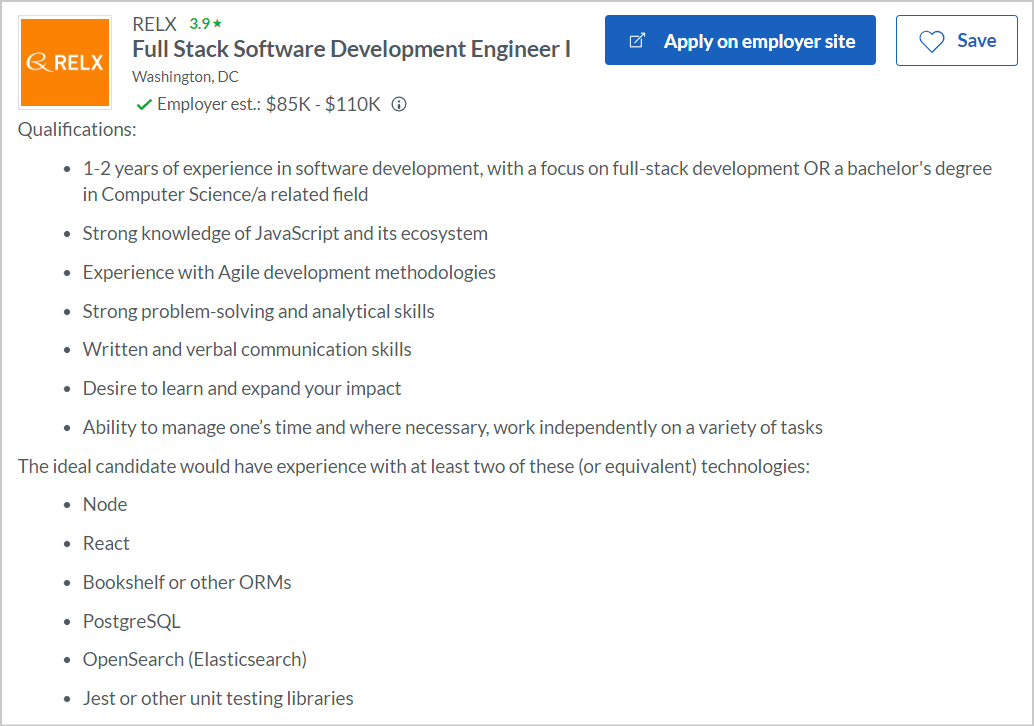The image size is (1034, 726).
Task: Click the info circle after the salary range
Action: pyautogui.click(x=399, y=103)
